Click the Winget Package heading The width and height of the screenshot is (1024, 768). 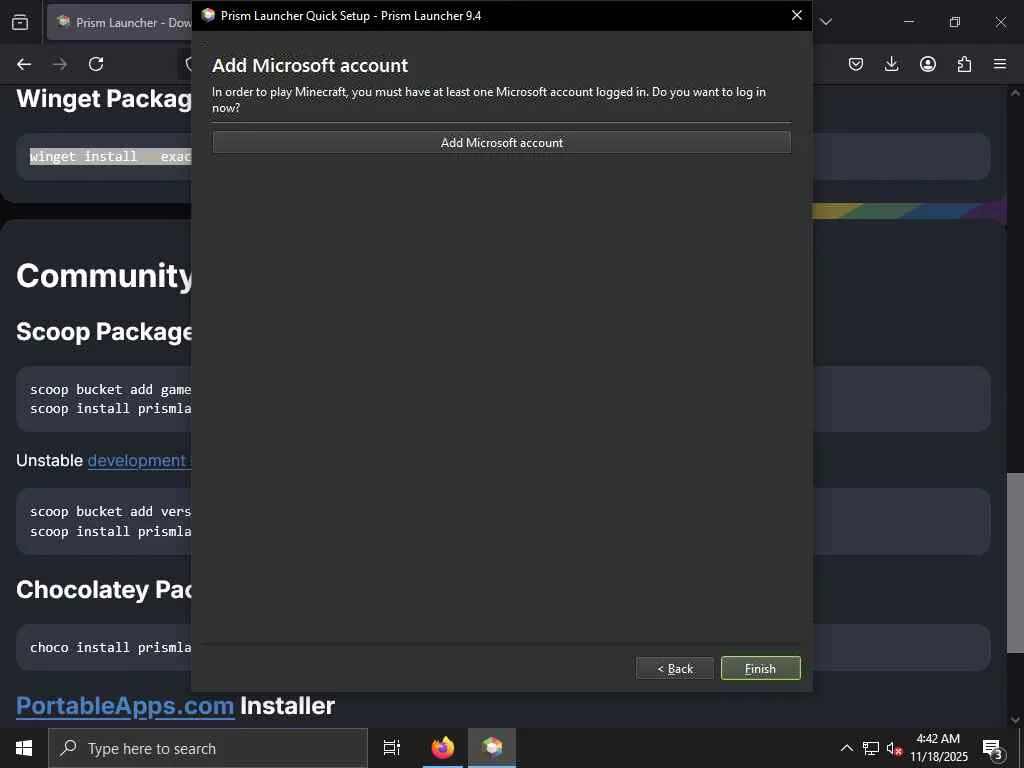[104, 99]
